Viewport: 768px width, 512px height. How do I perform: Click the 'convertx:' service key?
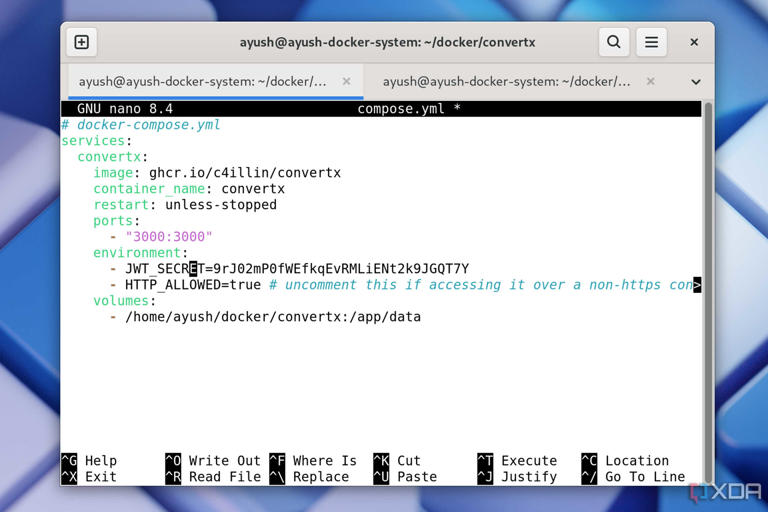click(113, 157)
